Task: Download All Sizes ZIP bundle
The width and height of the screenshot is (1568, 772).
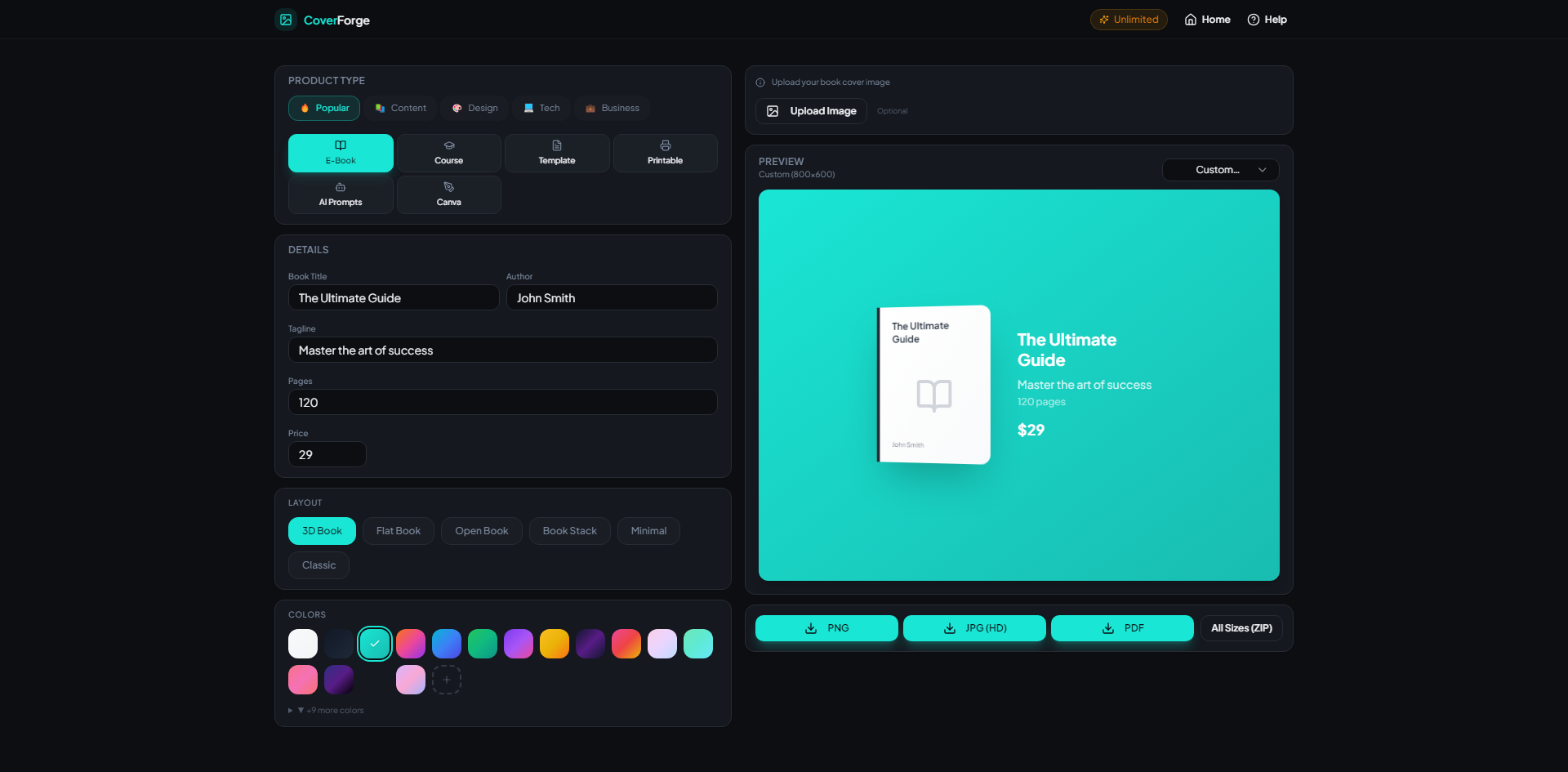Action: point(1241,627)
